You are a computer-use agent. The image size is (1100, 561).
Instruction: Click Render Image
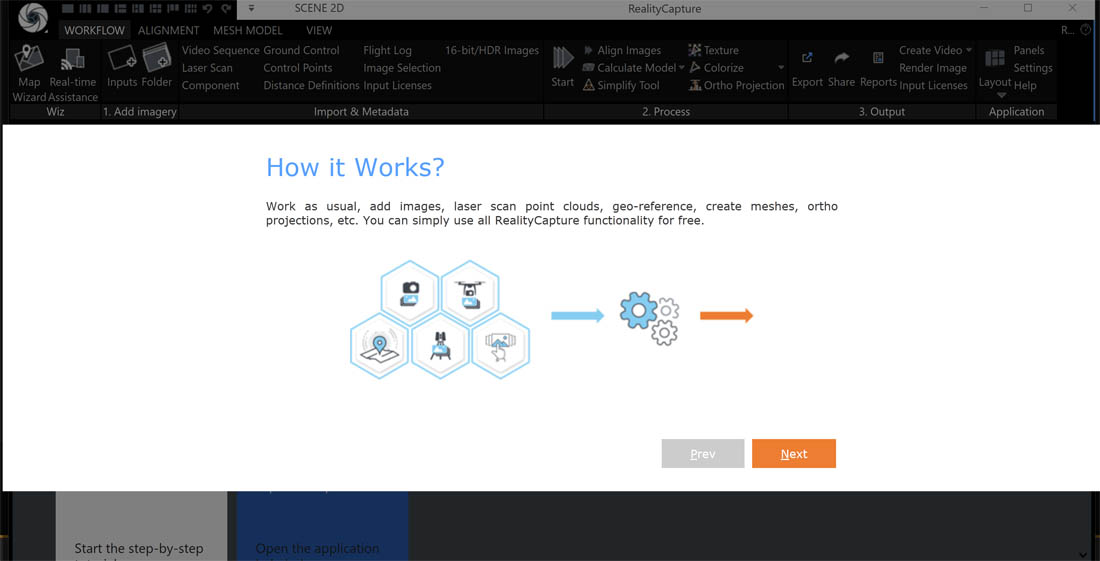click(x=932, y=68)
